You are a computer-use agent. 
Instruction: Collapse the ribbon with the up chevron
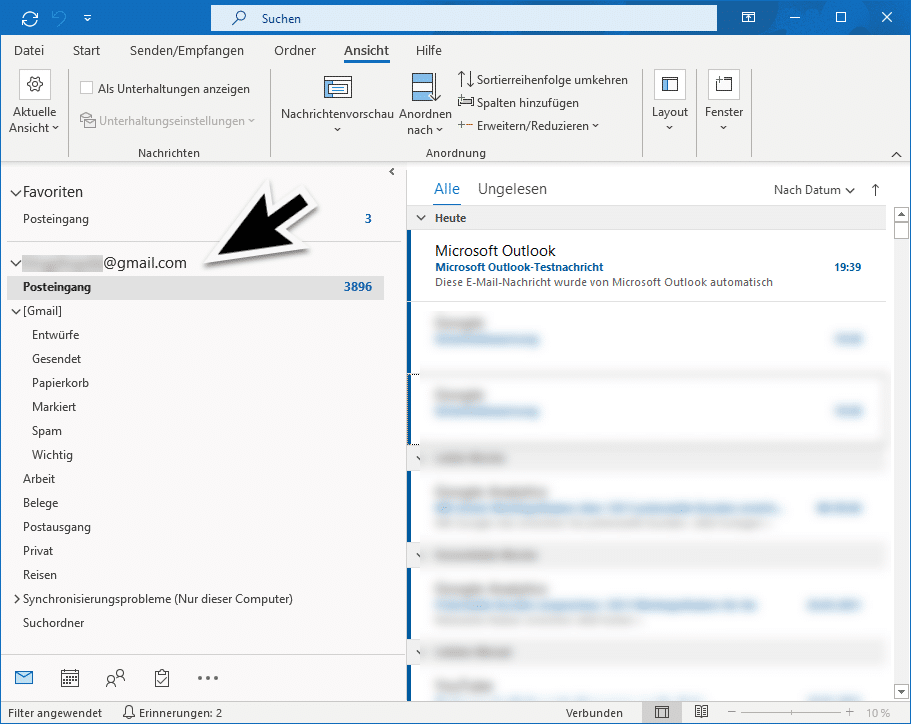896,154
